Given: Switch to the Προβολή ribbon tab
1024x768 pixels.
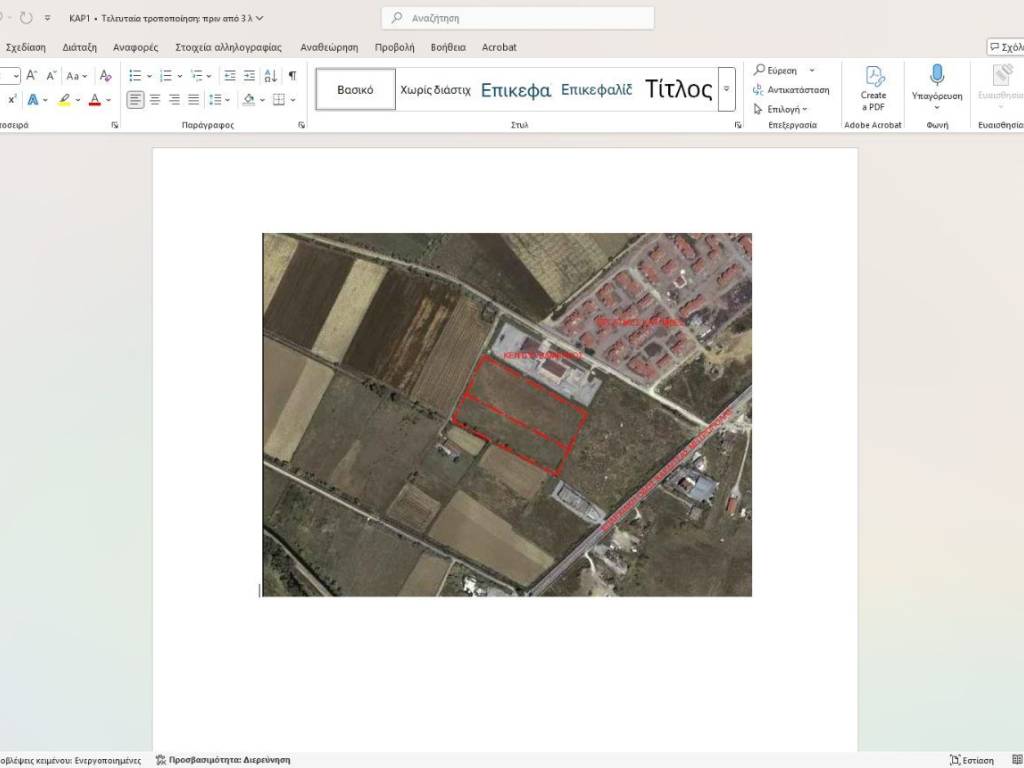Looking at the screenshot, I should 394,47.
